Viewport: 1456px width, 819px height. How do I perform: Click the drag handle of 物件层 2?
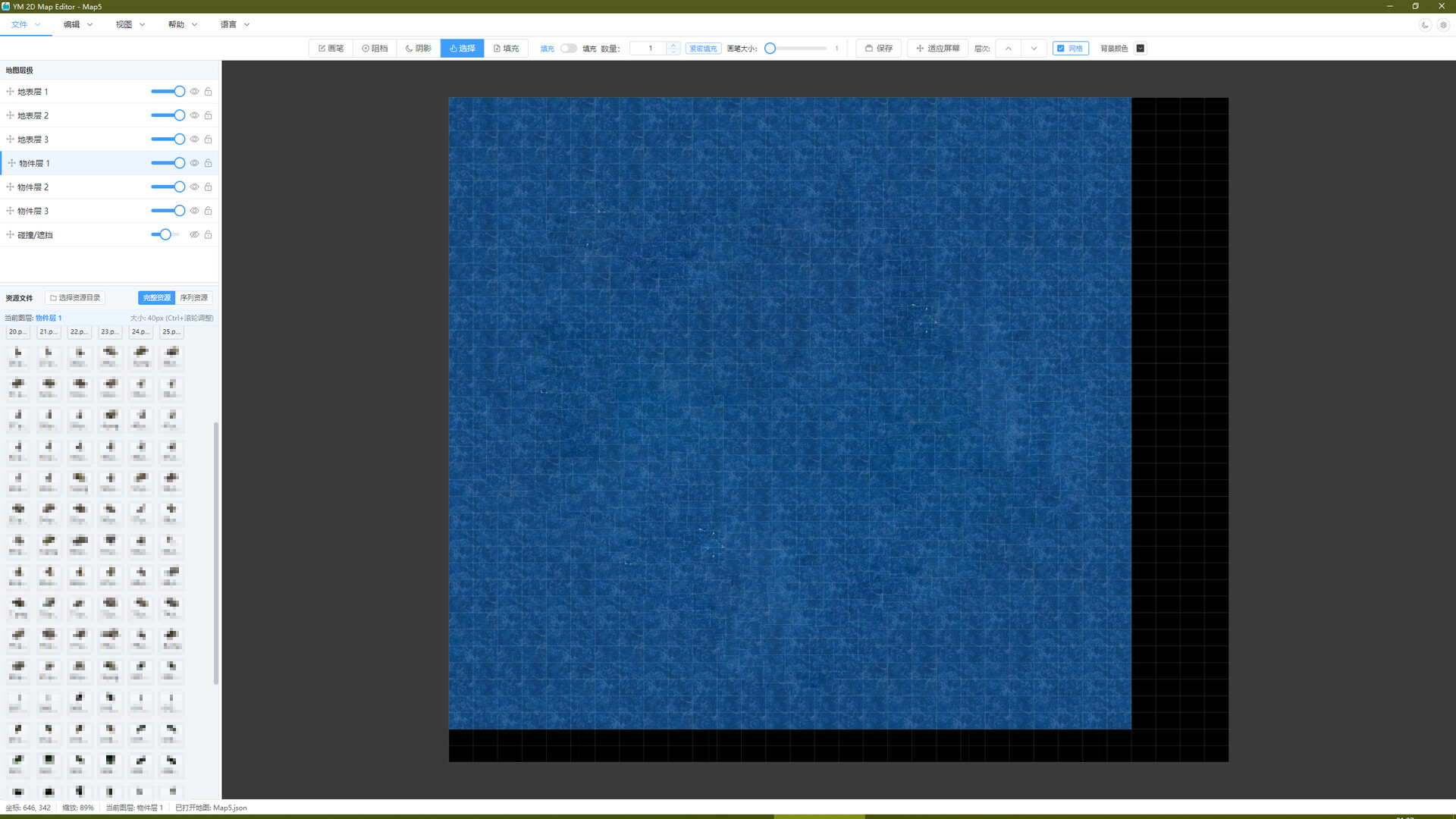coord(10,187)
